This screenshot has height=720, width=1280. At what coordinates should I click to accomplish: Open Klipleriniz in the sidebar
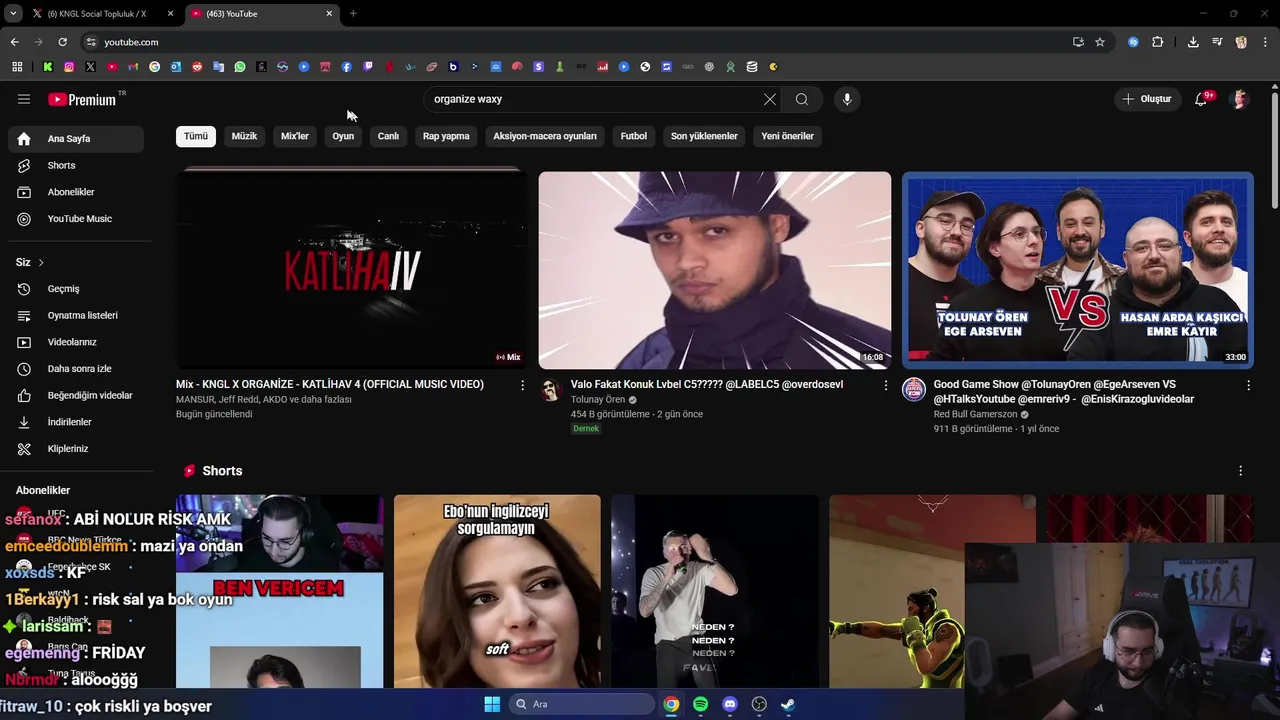tap(76, 448)
